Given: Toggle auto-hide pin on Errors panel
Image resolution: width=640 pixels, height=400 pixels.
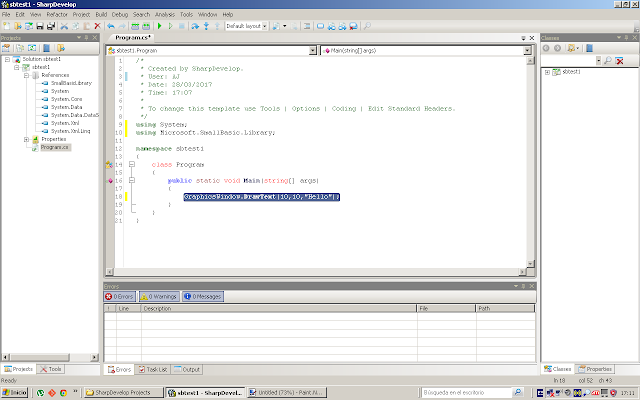Looking at the screenshot, I should pos(524,286).
